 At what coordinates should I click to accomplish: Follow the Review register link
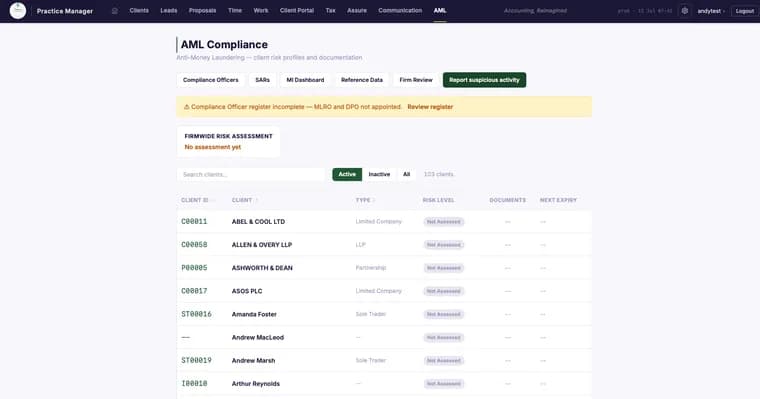pyautogui.click(x=430, y=107)
